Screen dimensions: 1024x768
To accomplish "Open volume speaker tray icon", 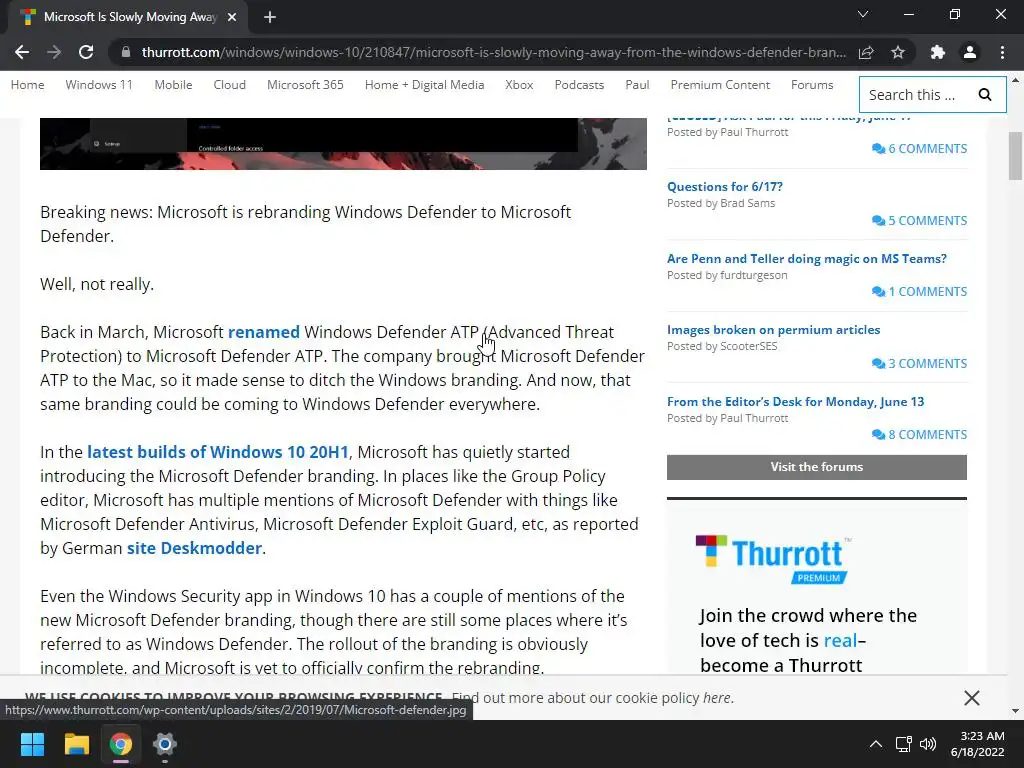I will (927, 744).
